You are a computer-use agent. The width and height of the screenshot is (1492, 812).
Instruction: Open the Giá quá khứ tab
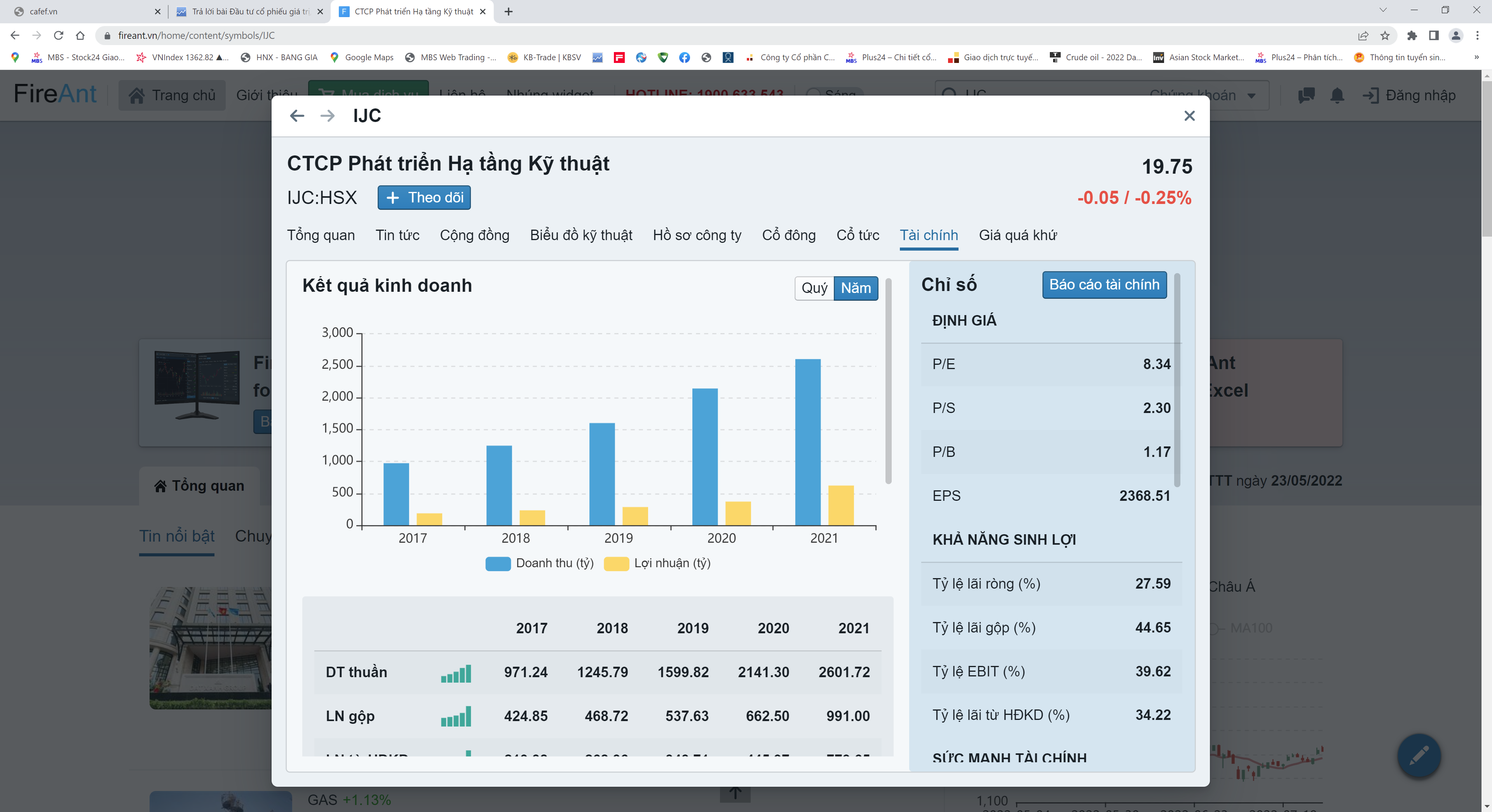click(x=1018, y=235)
